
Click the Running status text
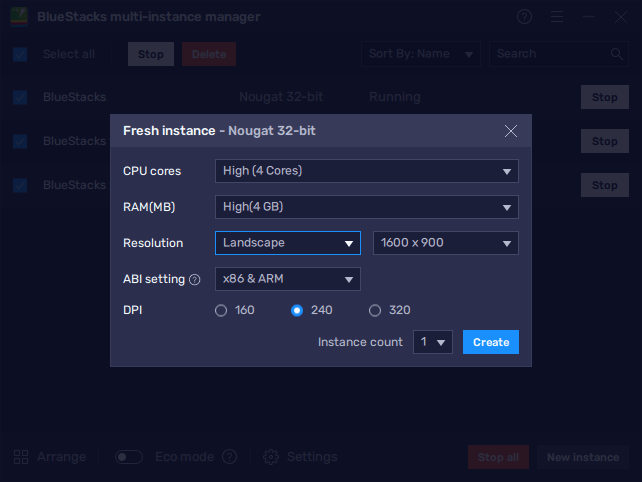pyautogui.click(x=395, y=97)
